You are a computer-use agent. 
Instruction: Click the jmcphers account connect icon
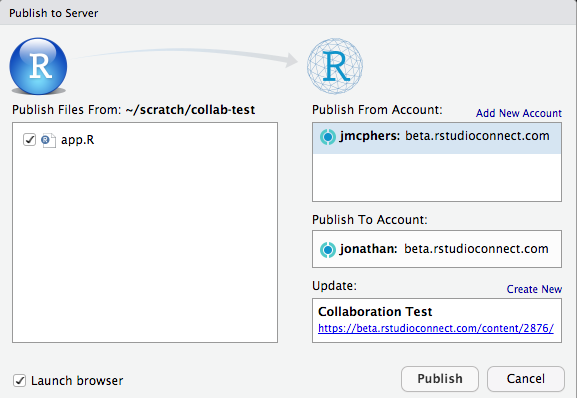(328, 137)
